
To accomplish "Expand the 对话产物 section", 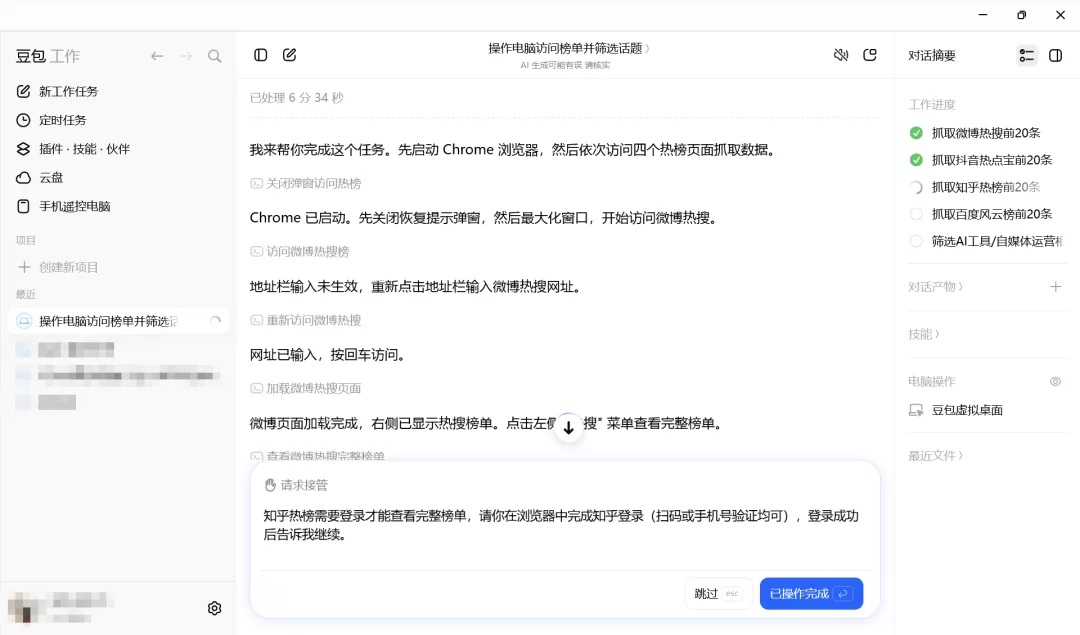I will point(935,287).
